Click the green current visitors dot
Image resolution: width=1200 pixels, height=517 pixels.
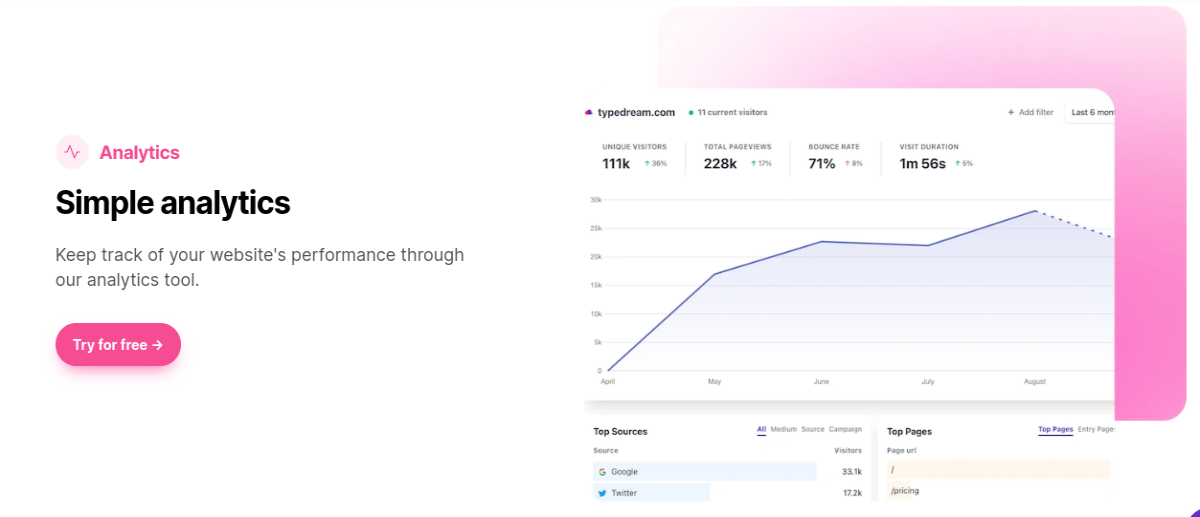[691, 113]
